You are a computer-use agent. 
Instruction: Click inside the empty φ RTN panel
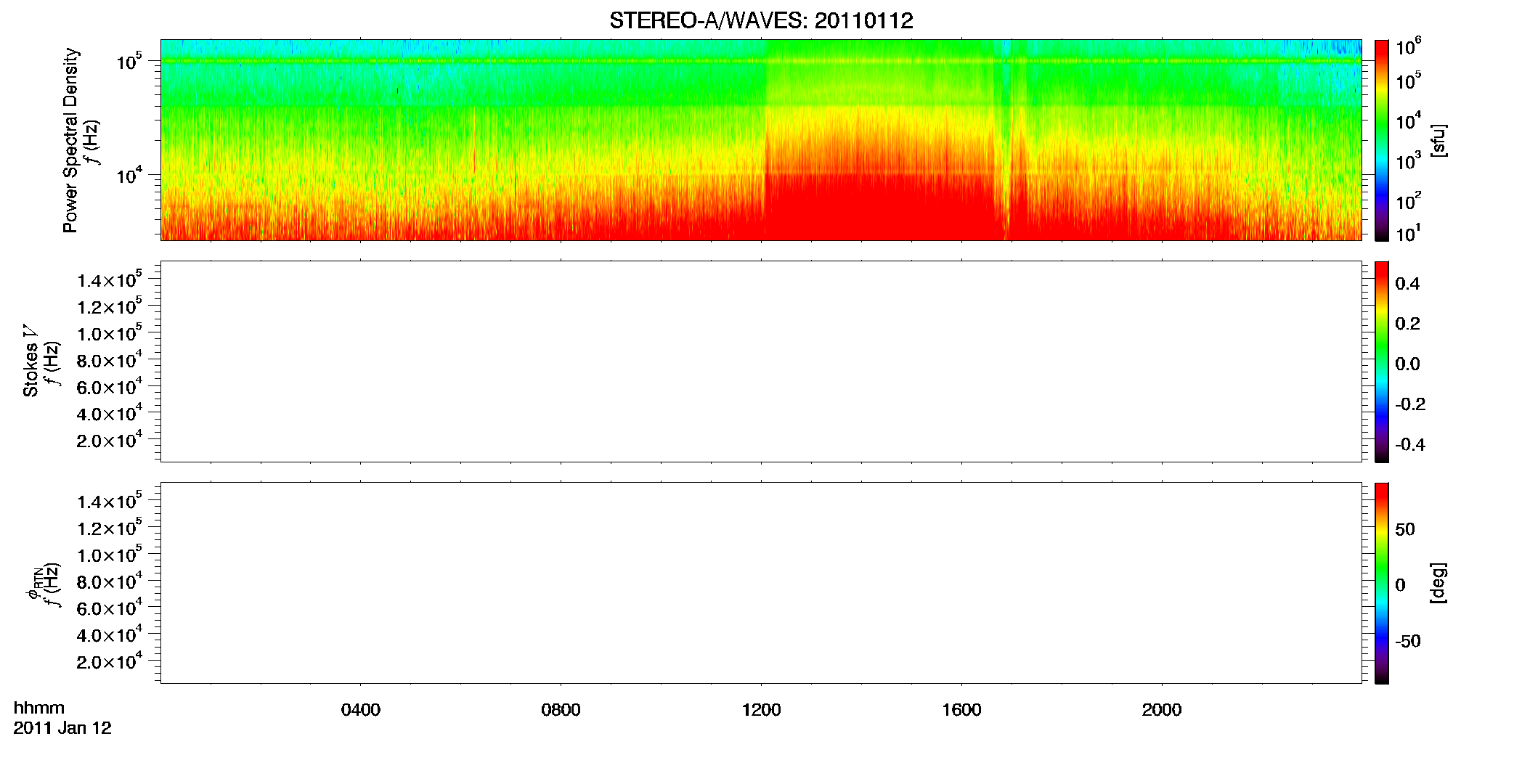761,582
